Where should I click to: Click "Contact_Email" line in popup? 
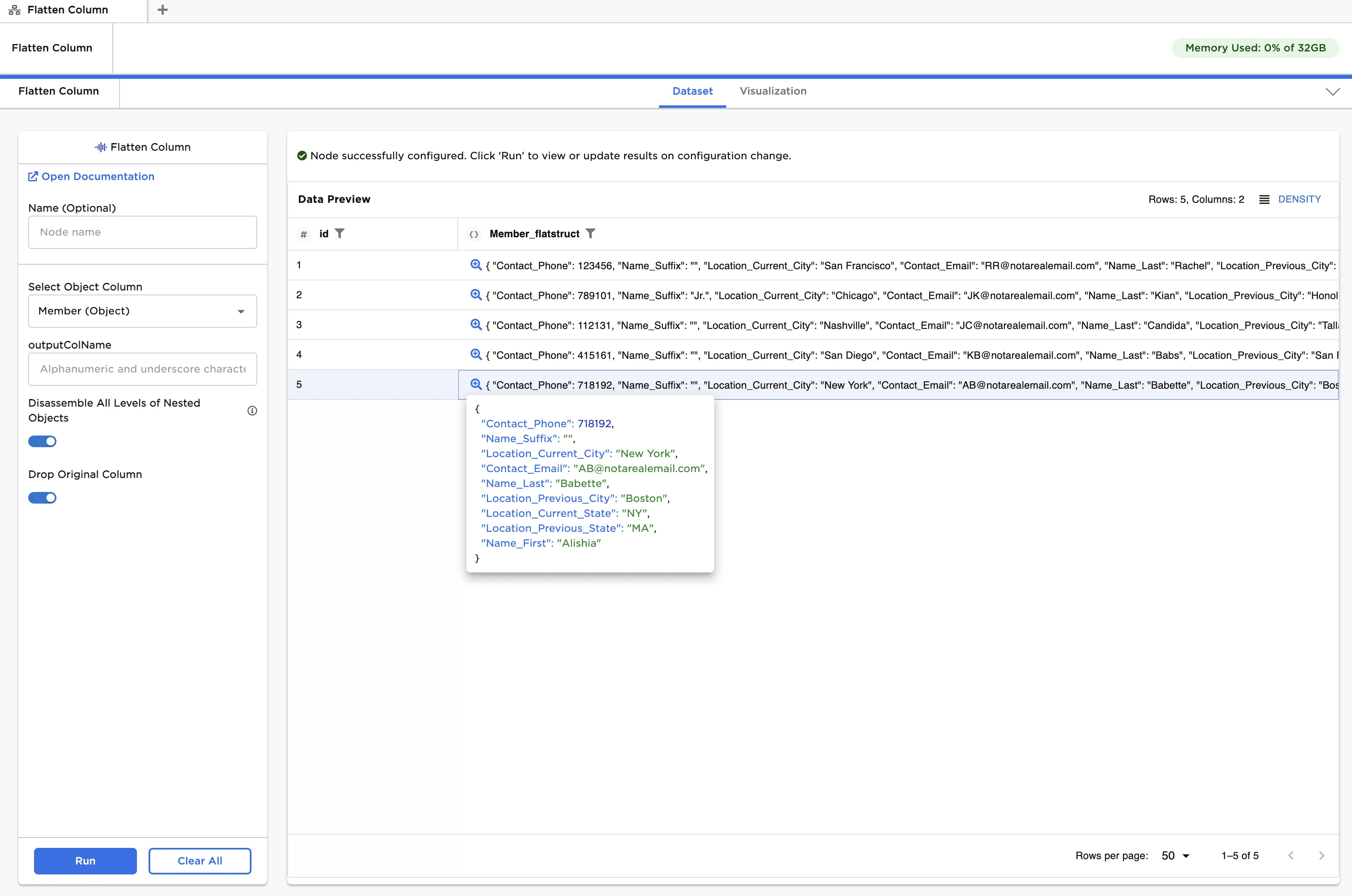coord(594,468)
